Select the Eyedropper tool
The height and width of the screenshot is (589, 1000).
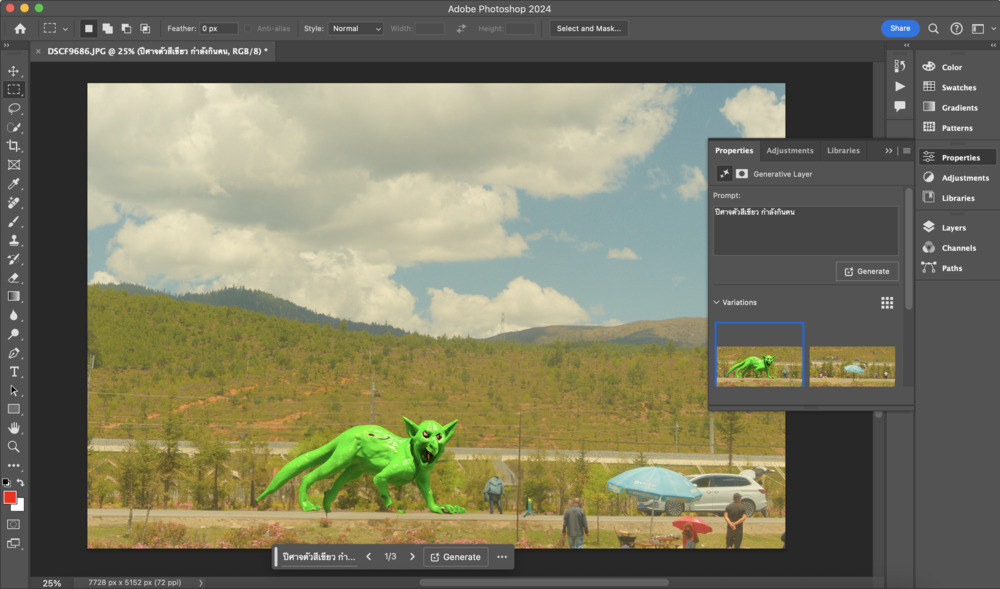tap(14, 184)
